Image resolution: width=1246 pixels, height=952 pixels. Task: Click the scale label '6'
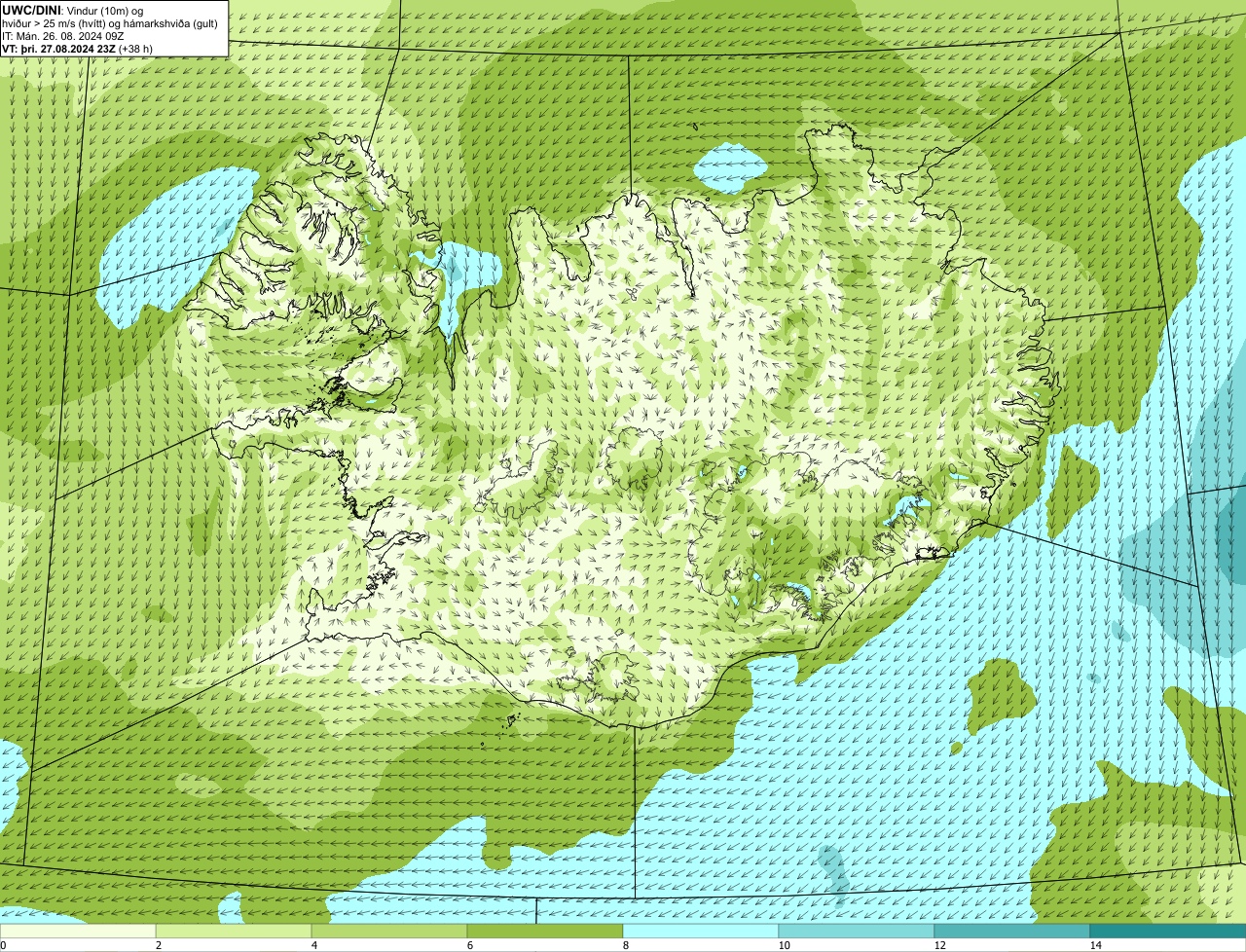pos(469,945)
